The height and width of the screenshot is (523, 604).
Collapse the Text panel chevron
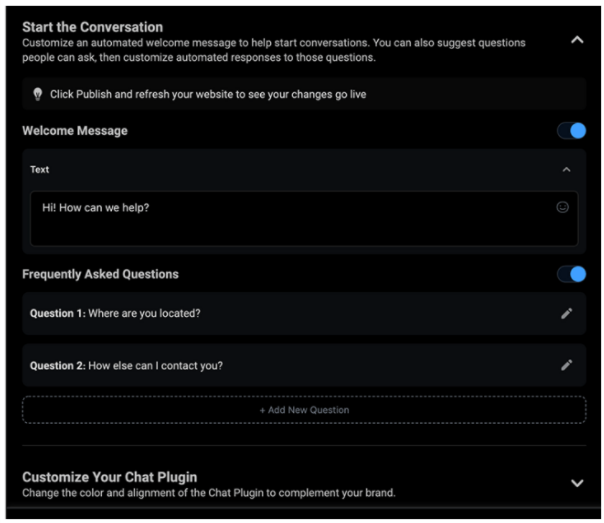566,169
